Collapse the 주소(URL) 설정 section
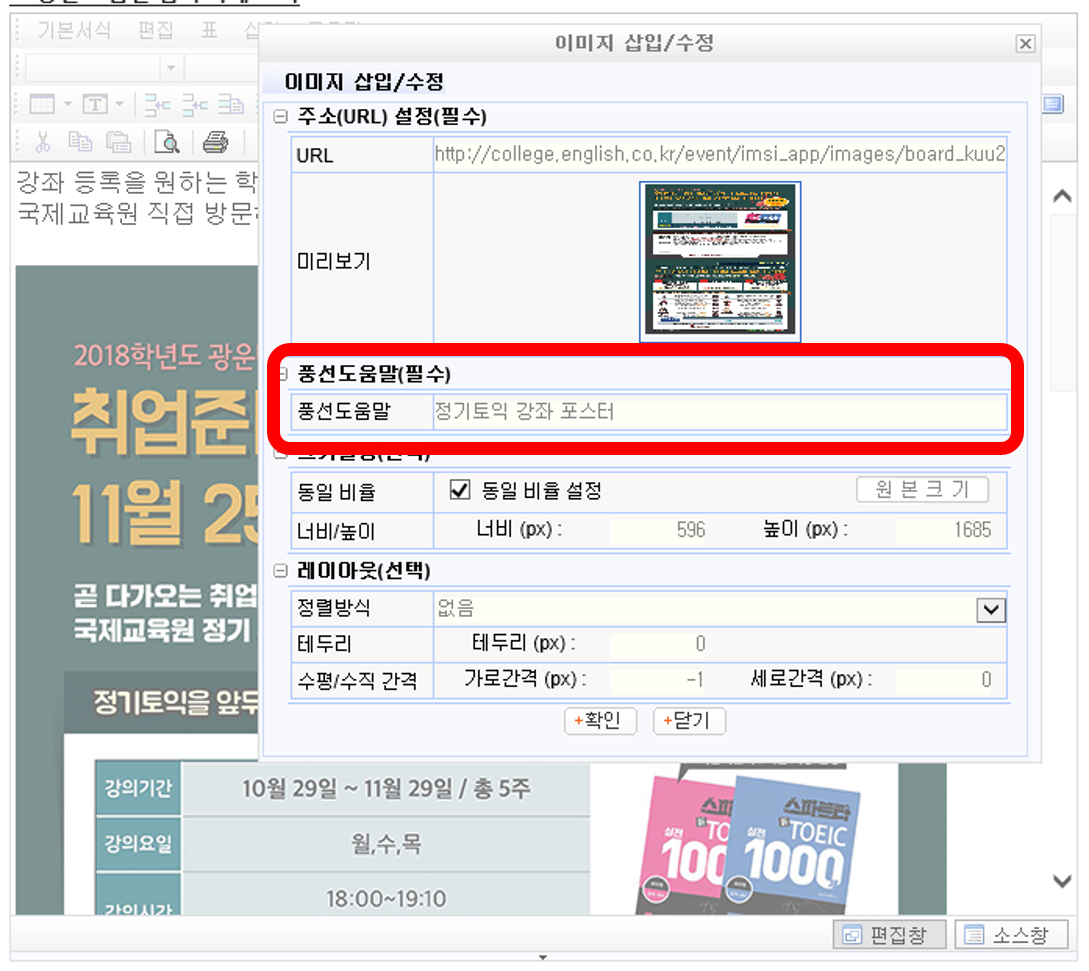 [281, 116]
